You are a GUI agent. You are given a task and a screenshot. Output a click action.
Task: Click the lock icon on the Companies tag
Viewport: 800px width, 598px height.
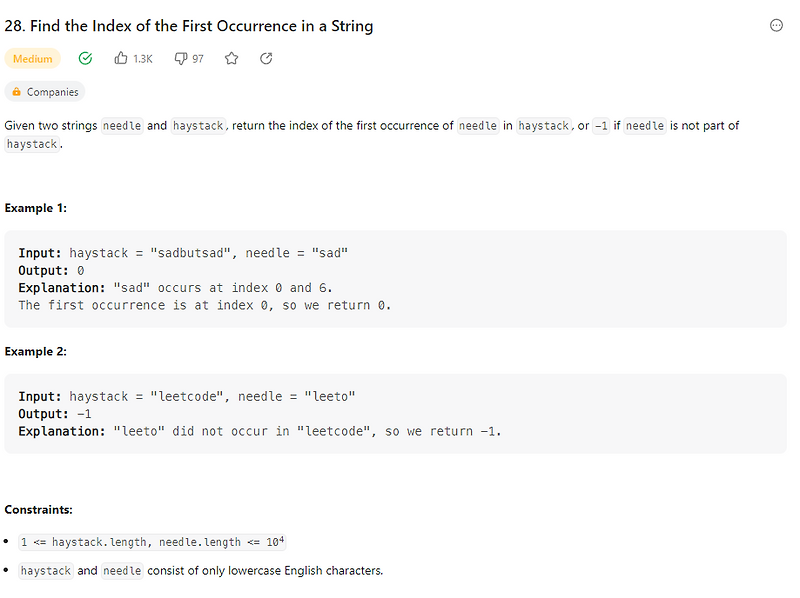(x=15, y=91)
